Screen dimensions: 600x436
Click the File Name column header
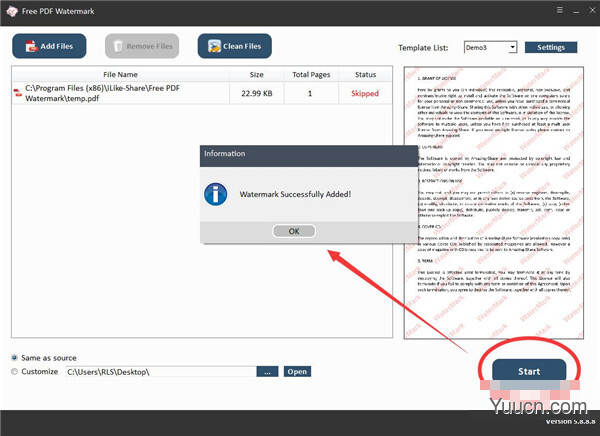click(x=120, y=75)
